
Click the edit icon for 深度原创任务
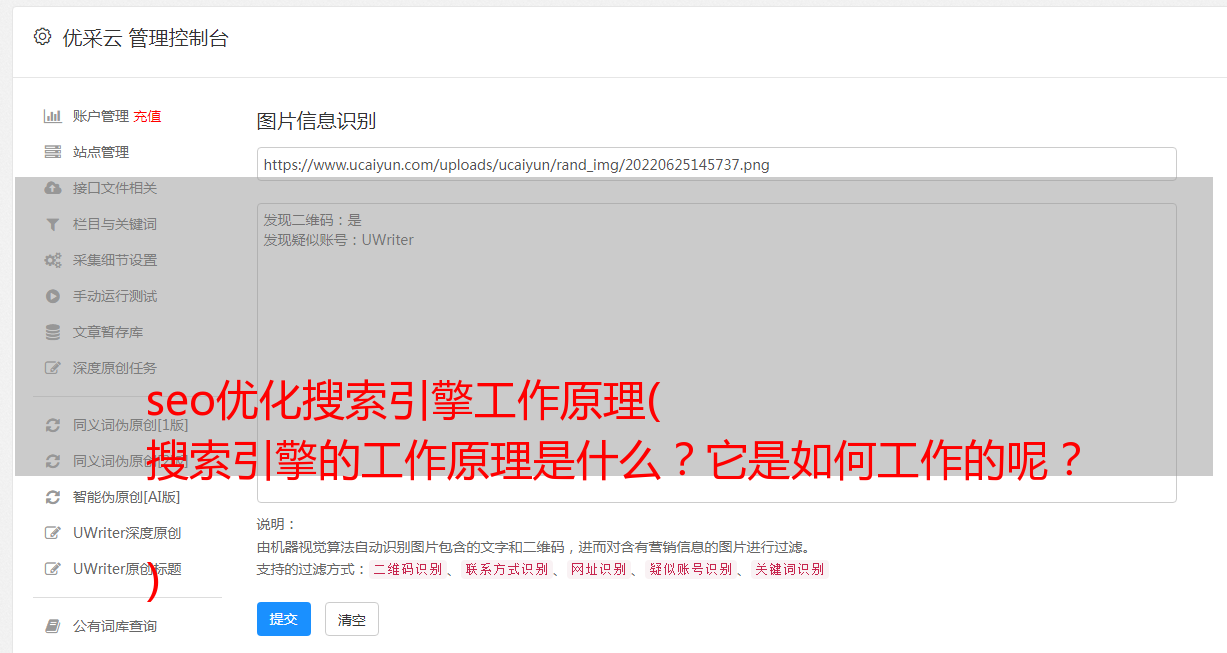coord(53,368)
